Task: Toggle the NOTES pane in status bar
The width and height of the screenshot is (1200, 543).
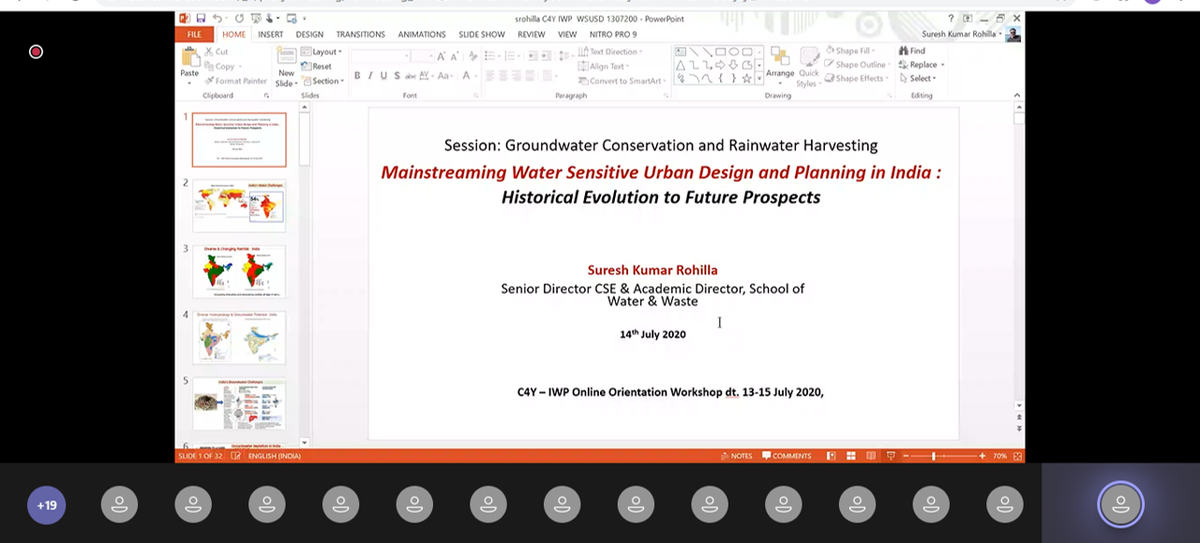Action: (x=735, y=456)
